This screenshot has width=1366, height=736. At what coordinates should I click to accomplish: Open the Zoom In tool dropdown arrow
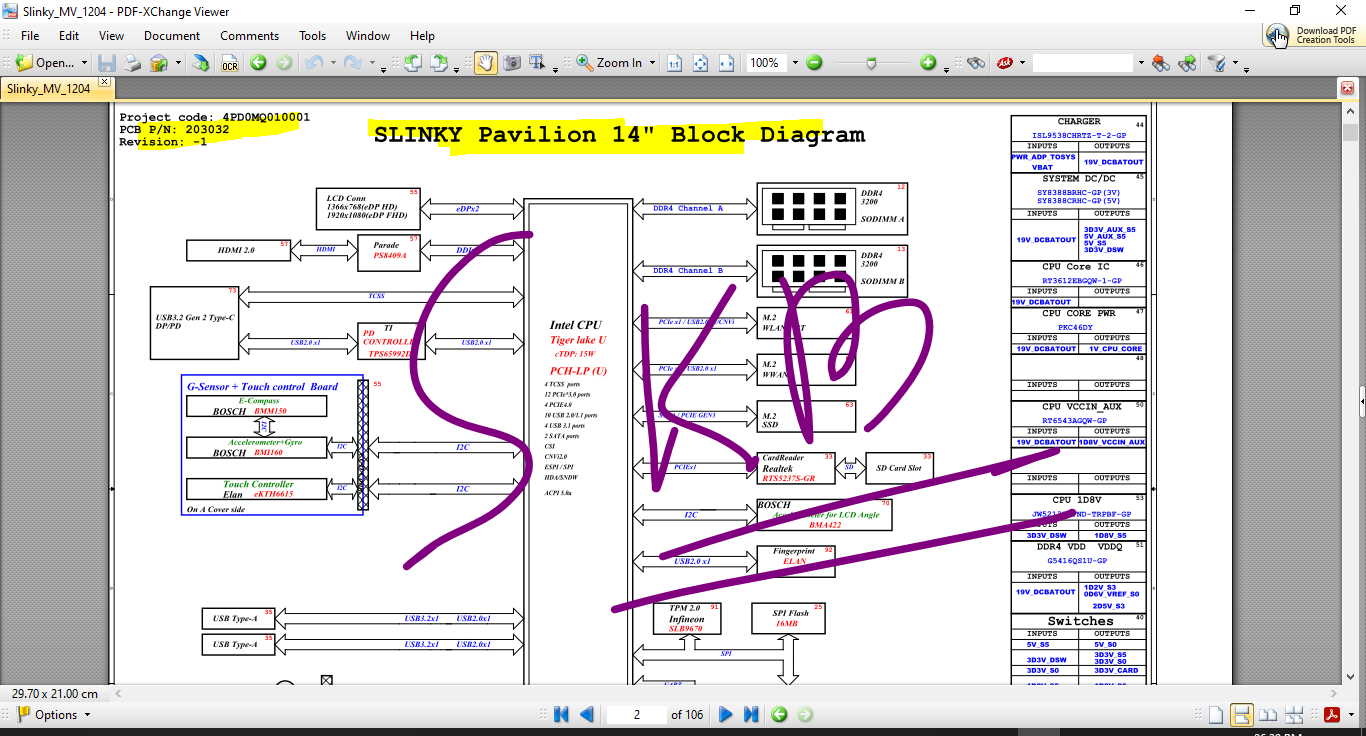pos(652,63)
